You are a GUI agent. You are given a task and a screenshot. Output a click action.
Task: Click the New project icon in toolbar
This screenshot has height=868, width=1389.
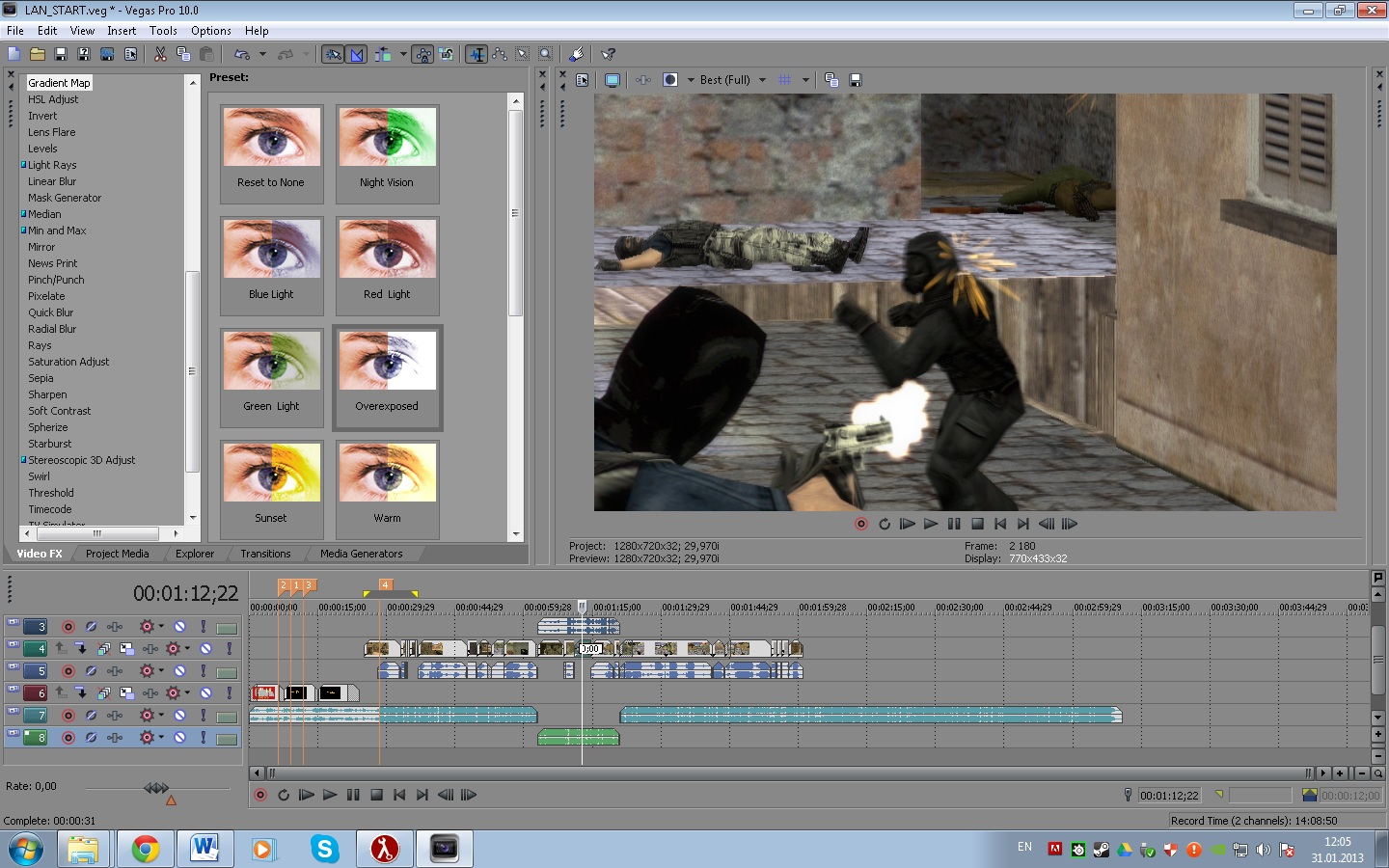tap(14, 54)
